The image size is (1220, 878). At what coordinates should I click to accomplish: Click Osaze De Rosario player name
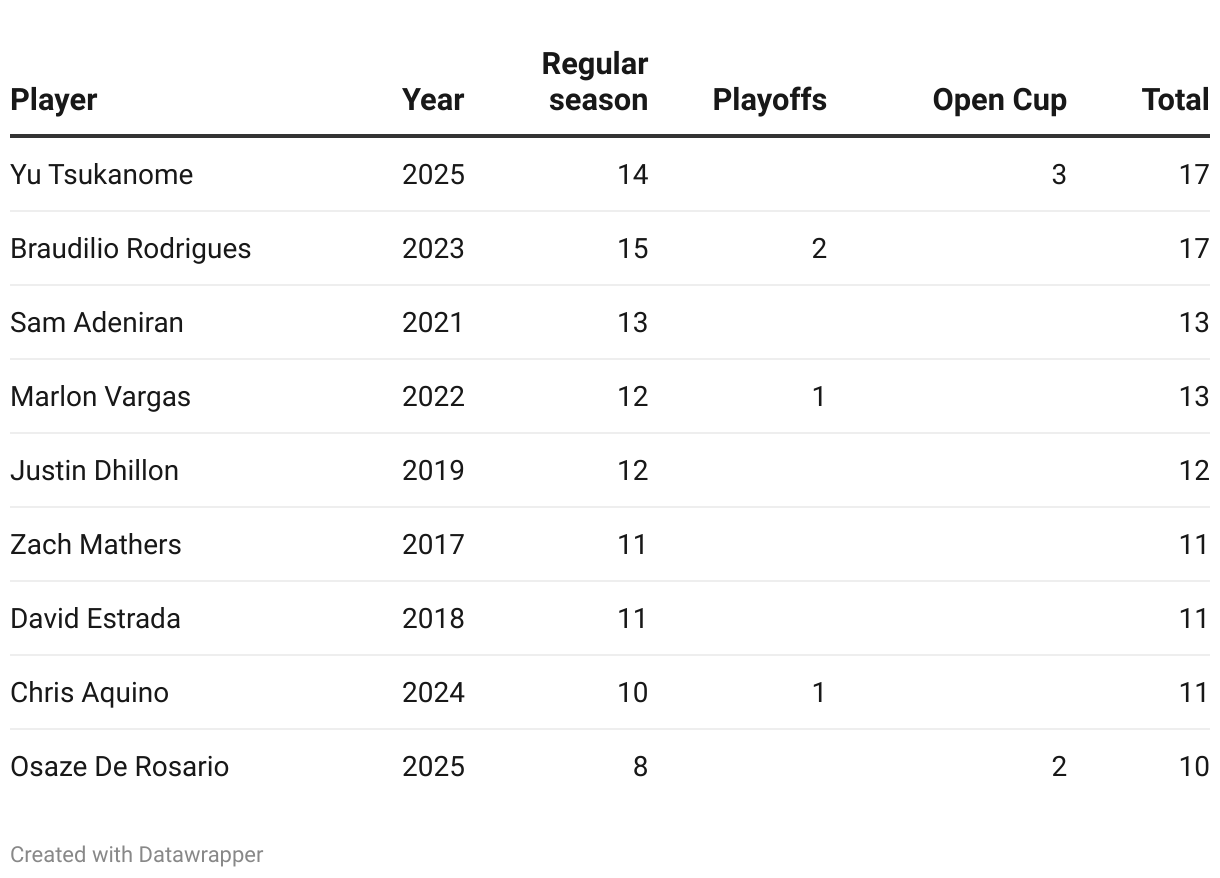120,766
